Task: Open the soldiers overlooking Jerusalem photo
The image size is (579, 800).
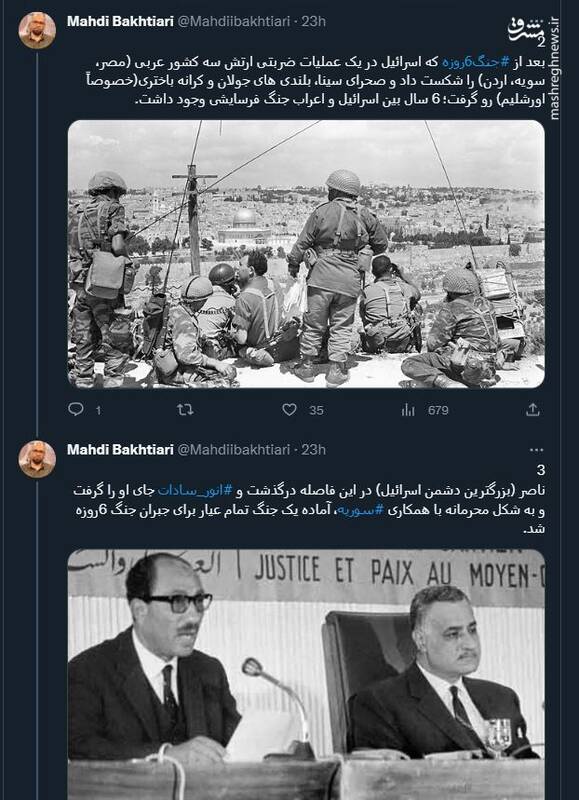Action: (x=306, y=254)
